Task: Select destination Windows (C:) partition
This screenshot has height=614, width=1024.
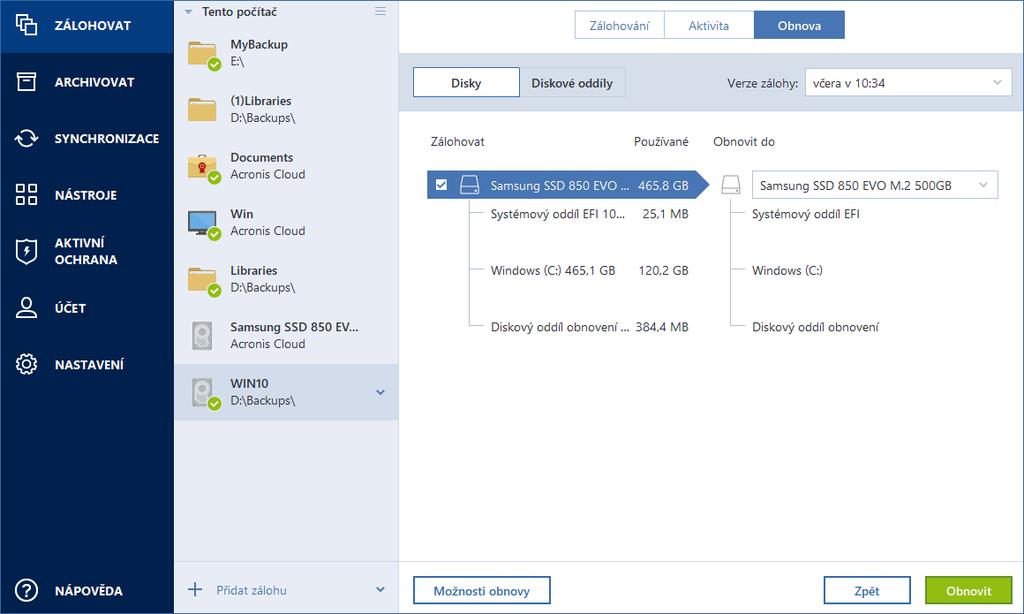Action: coord(787,270)
